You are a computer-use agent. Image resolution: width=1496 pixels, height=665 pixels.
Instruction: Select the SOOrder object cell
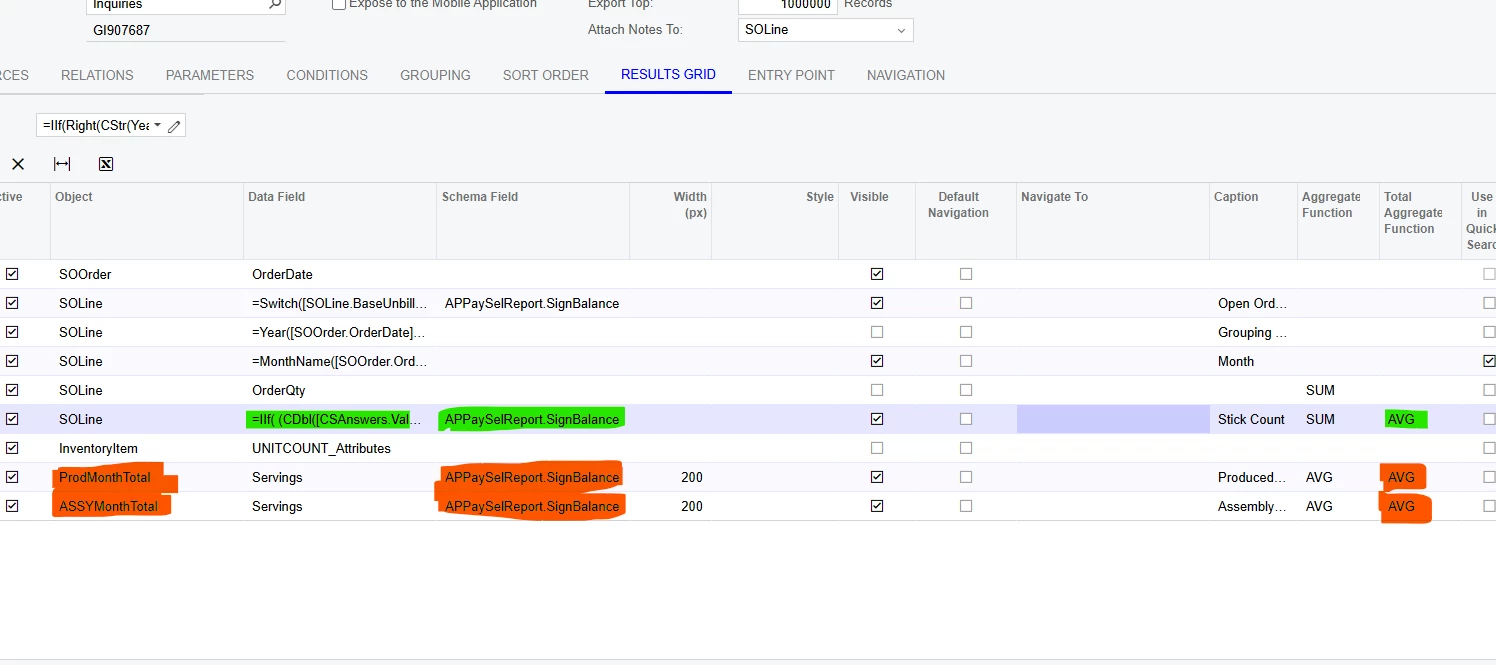pos(147,274)
